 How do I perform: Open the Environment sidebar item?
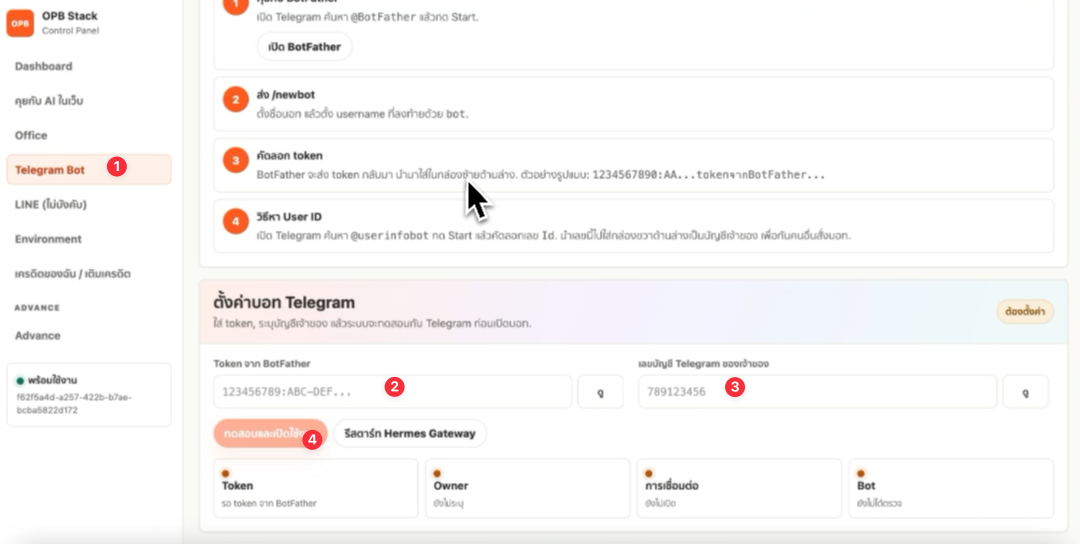pos(48,239)
